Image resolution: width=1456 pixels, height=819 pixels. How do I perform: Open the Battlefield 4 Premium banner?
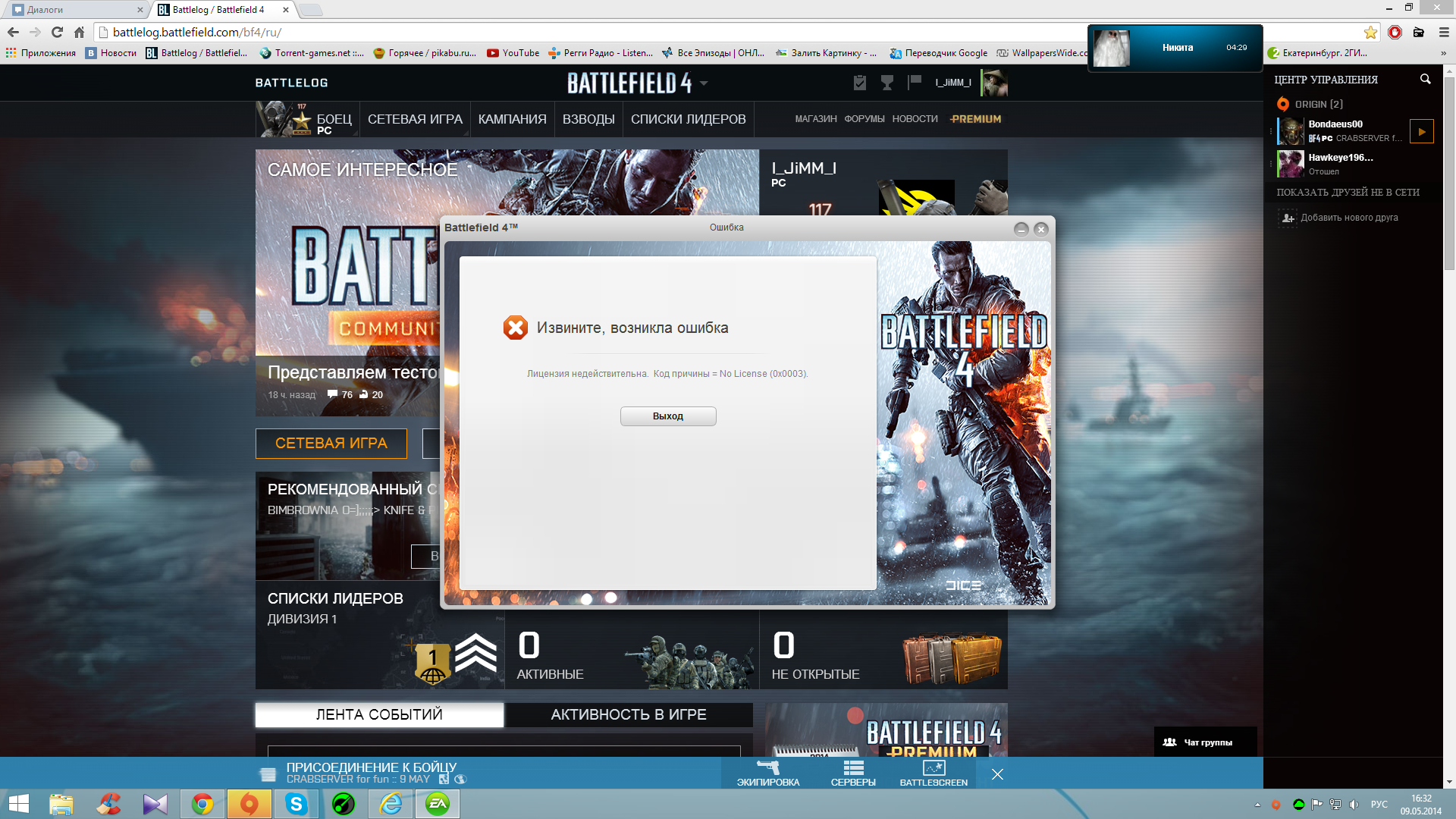(x=886, y=730)
